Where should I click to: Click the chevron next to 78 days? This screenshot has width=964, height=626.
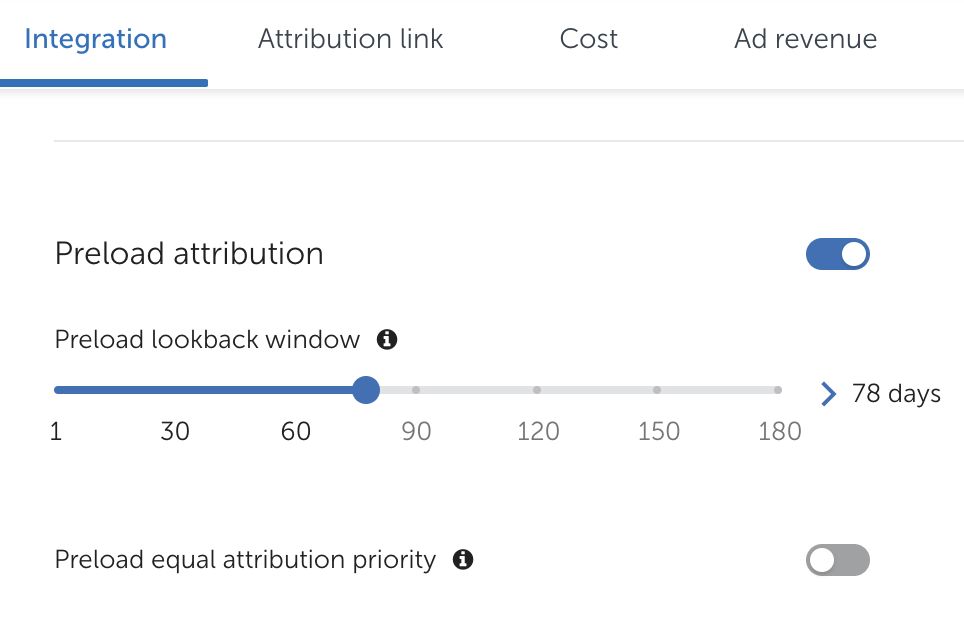tap(828, 394)
